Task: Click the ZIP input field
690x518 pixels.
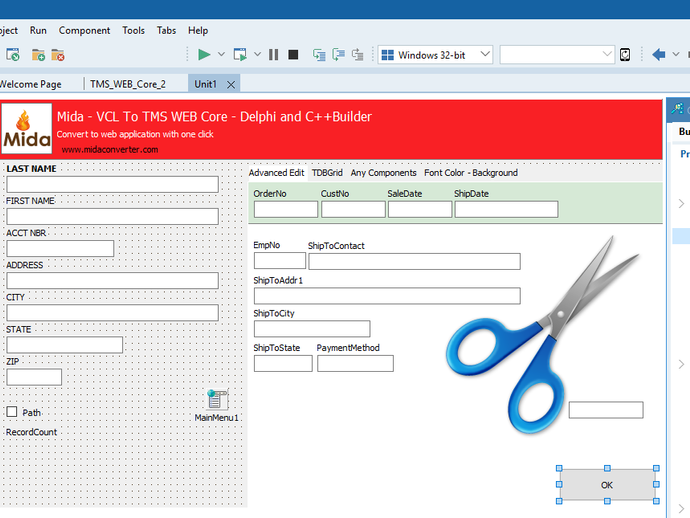Action: pyautogui.click(x=34, y=377)
